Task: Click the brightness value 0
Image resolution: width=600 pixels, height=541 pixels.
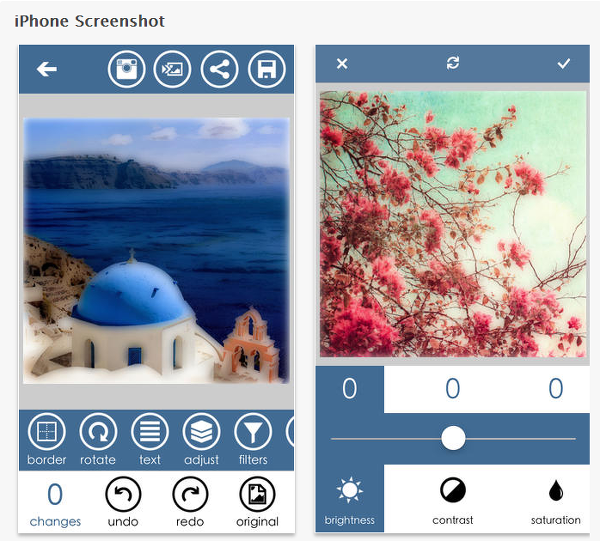Action: click(x=349, y=389)
